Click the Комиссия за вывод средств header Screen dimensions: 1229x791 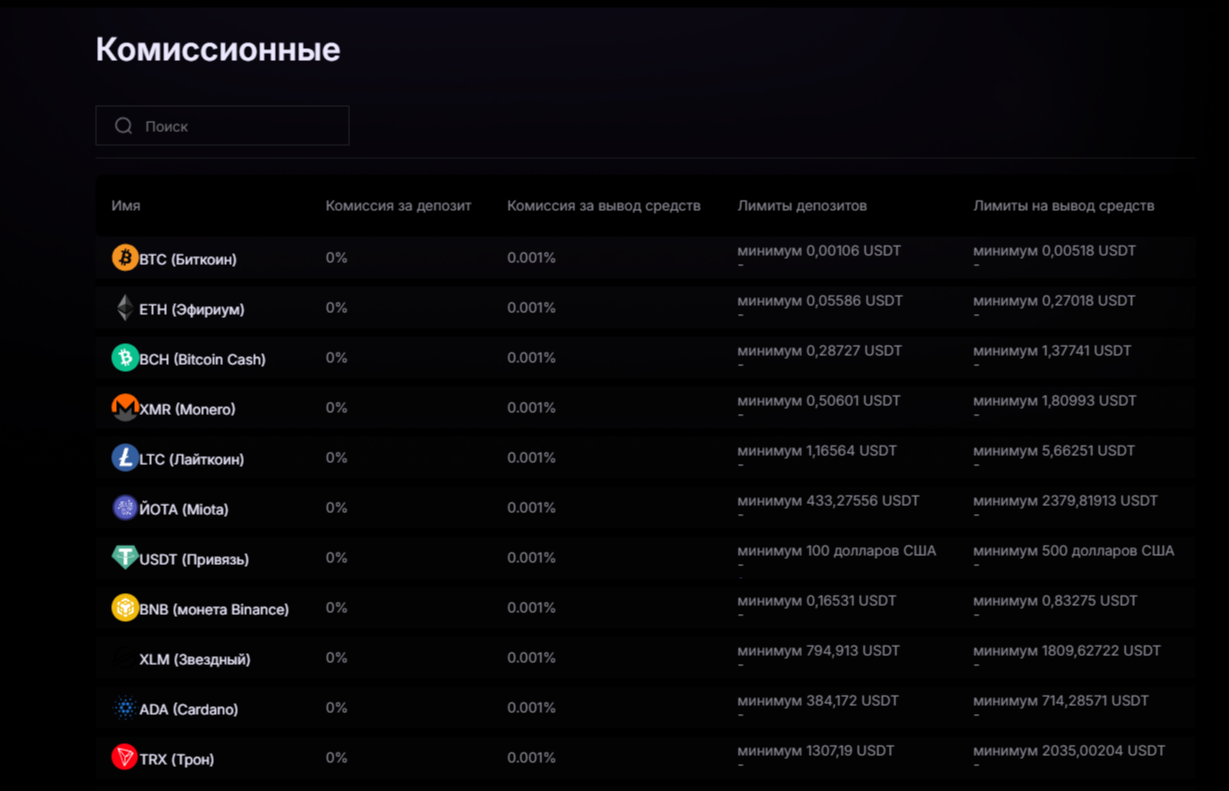click(604, 206)
